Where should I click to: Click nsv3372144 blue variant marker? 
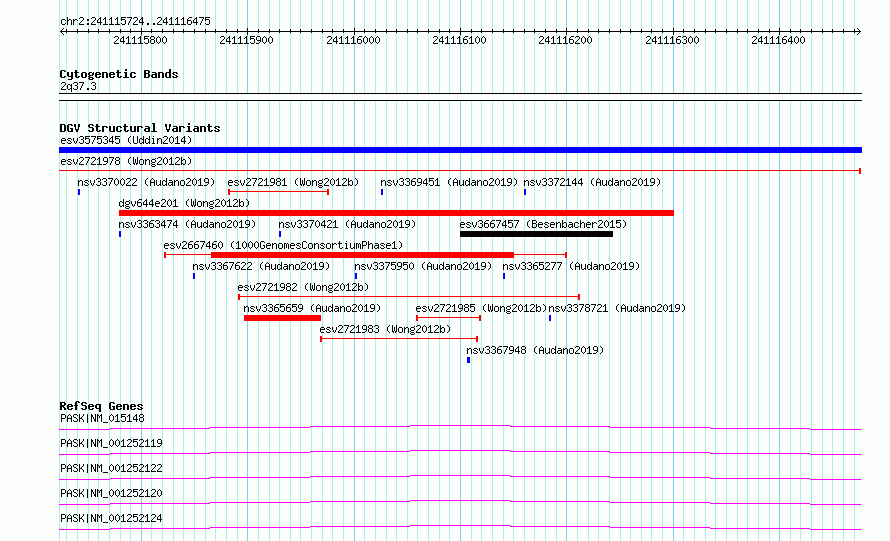coord(525,192)
